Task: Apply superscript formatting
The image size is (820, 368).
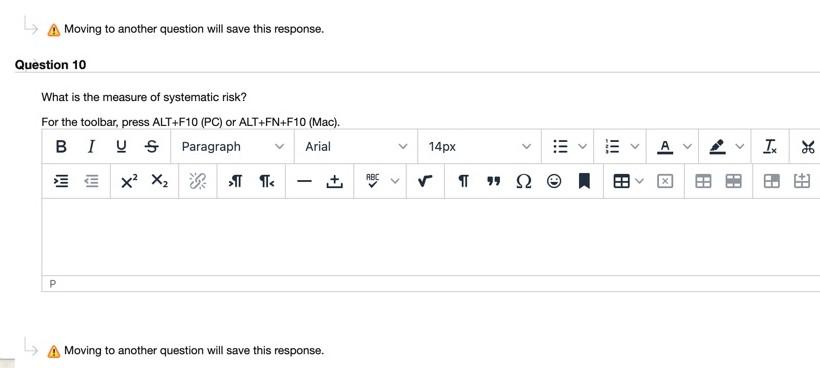Action: click(129, 181)
